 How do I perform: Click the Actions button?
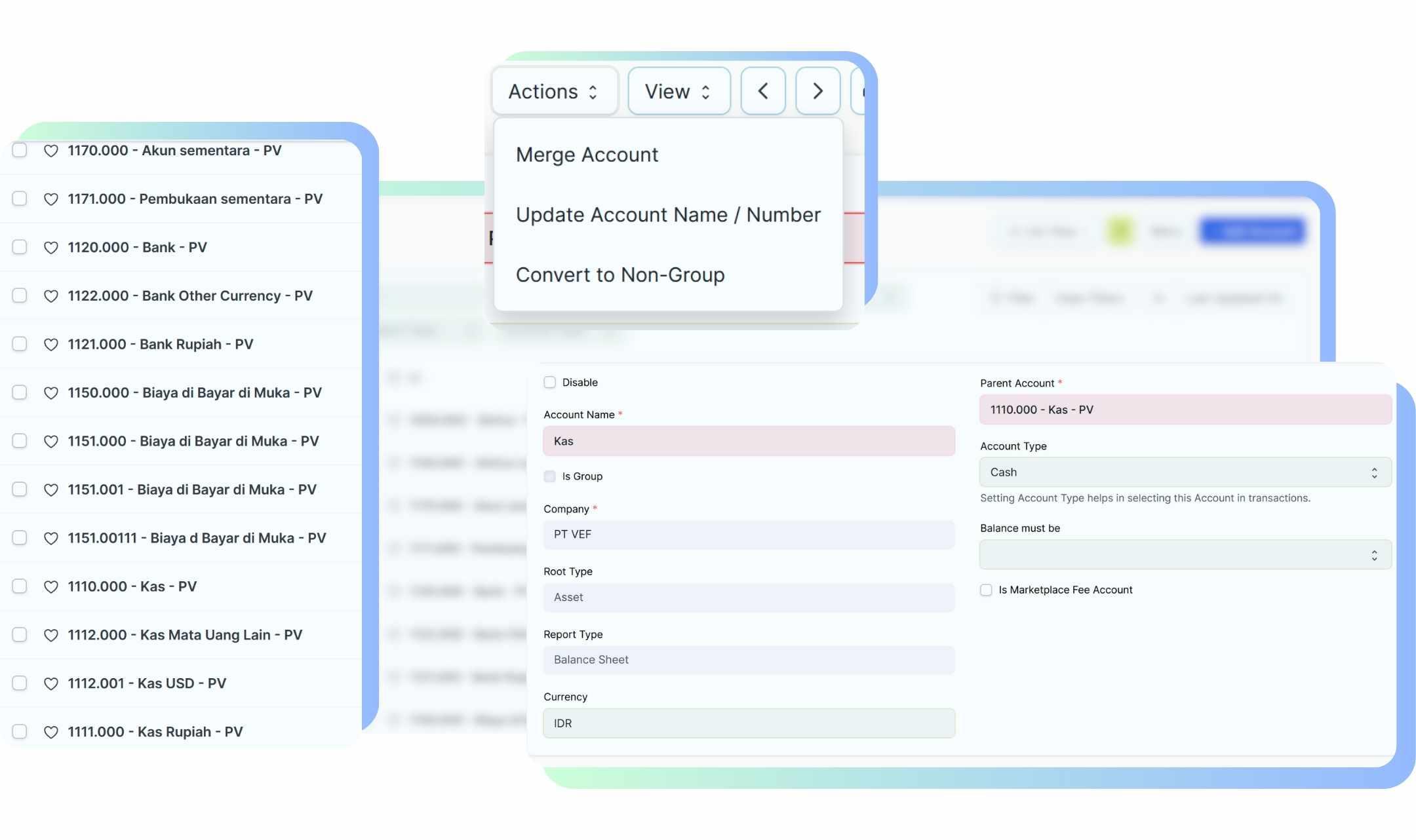point(554,91)
